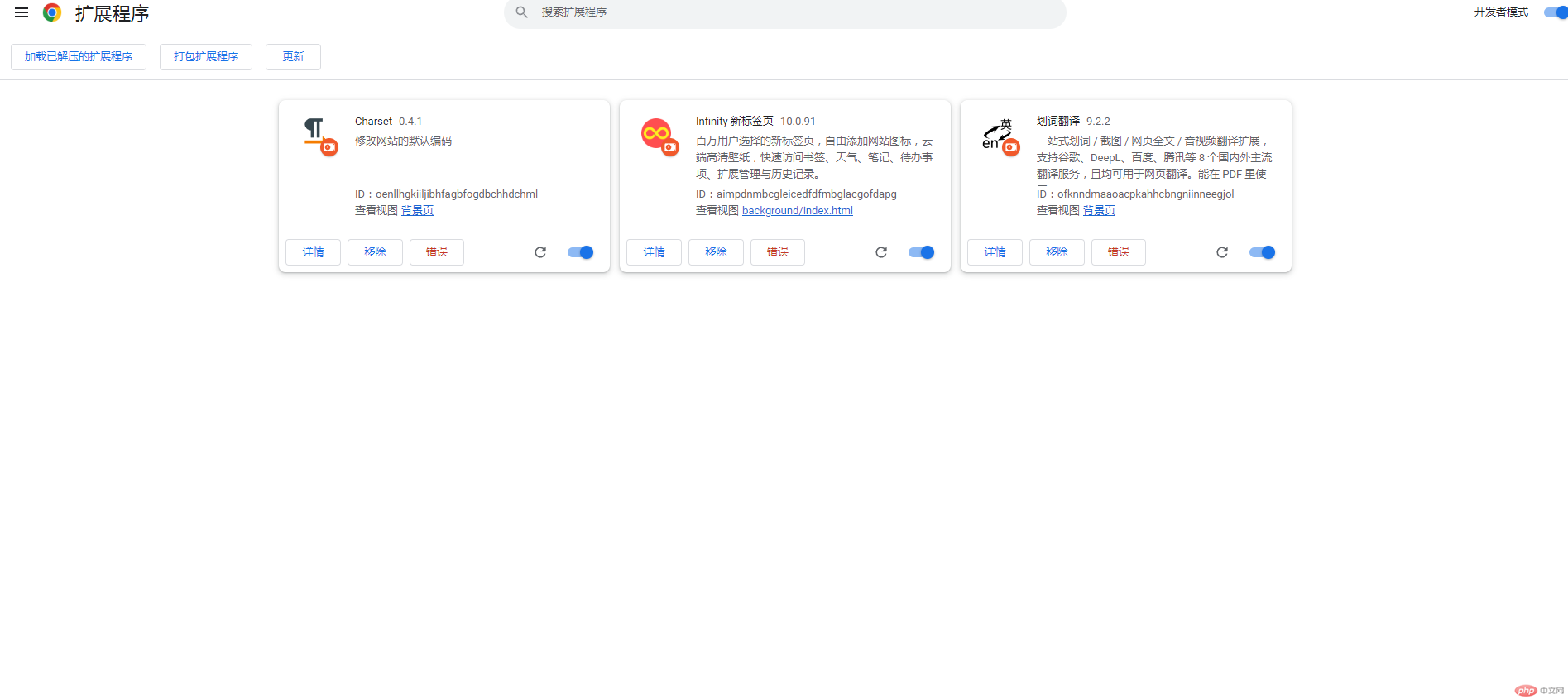
Task: Click the search magnifier icon
Action: 522,12
